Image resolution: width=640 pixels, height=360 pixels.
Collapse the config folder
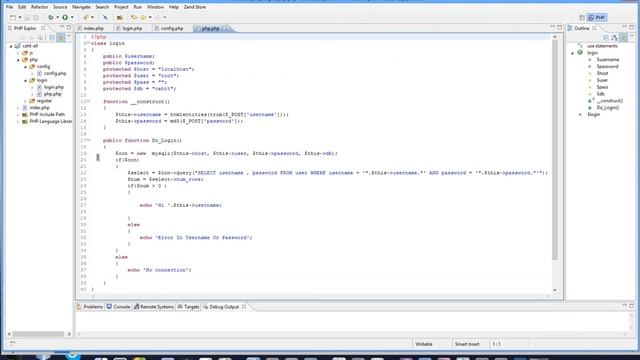pos(25,67)
